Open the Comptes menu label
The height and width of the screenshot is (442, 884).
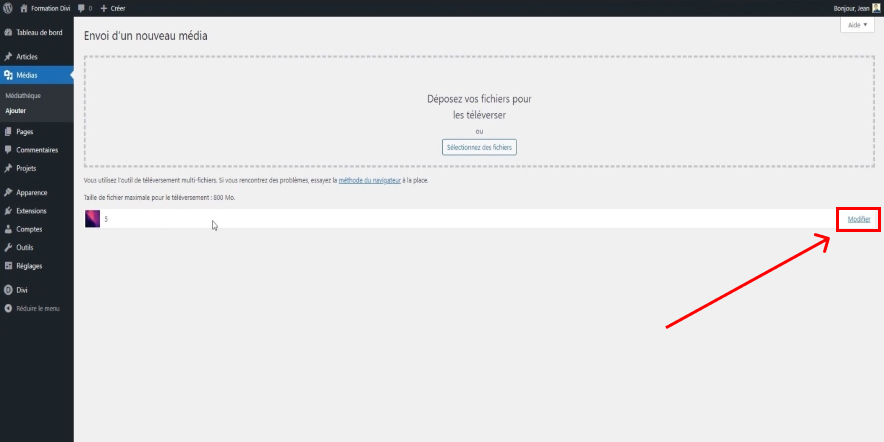tap(29, 229)
